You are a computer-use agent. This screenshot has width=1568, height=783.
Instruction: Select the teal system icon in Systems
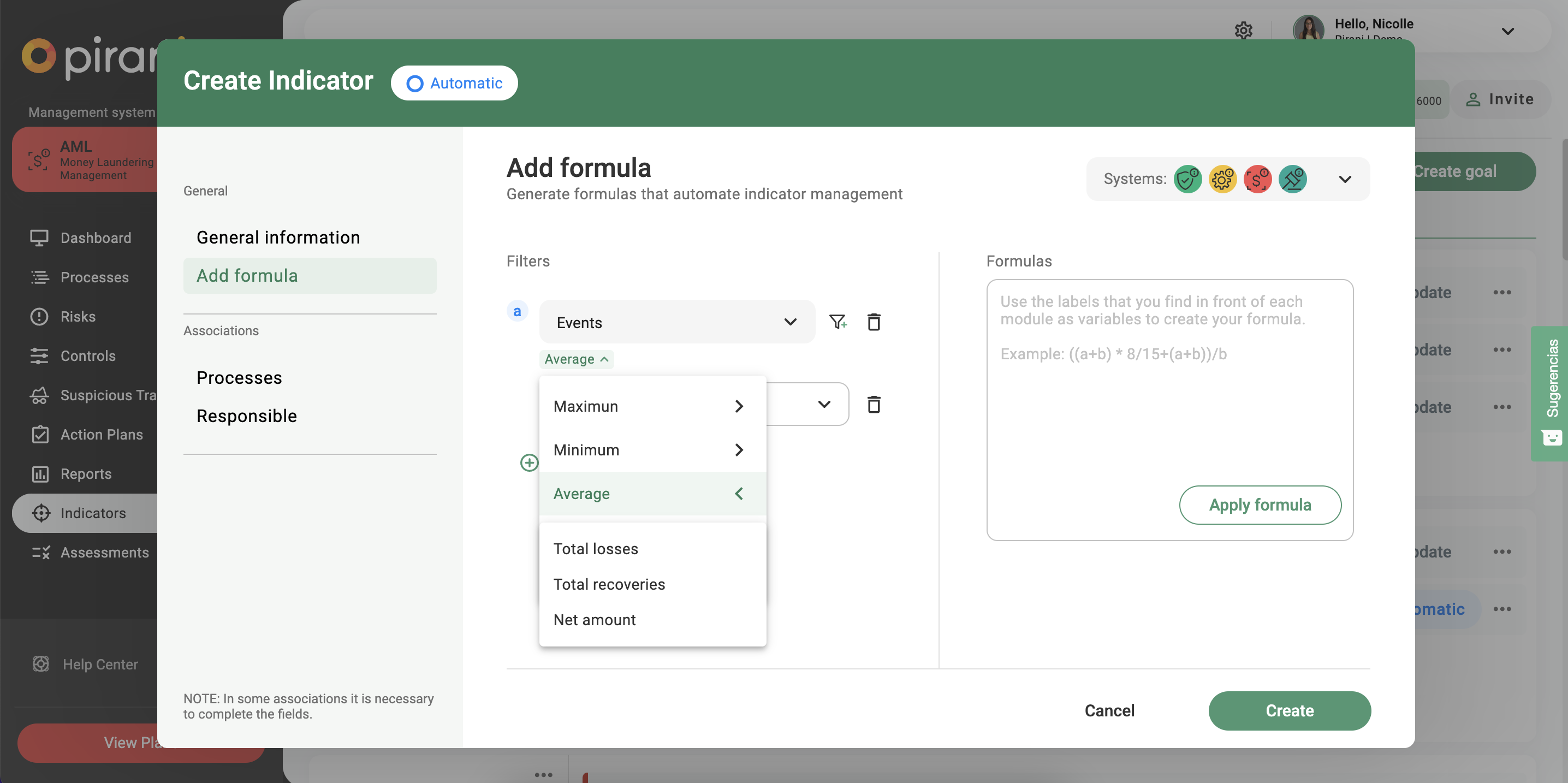point(1292,179)
